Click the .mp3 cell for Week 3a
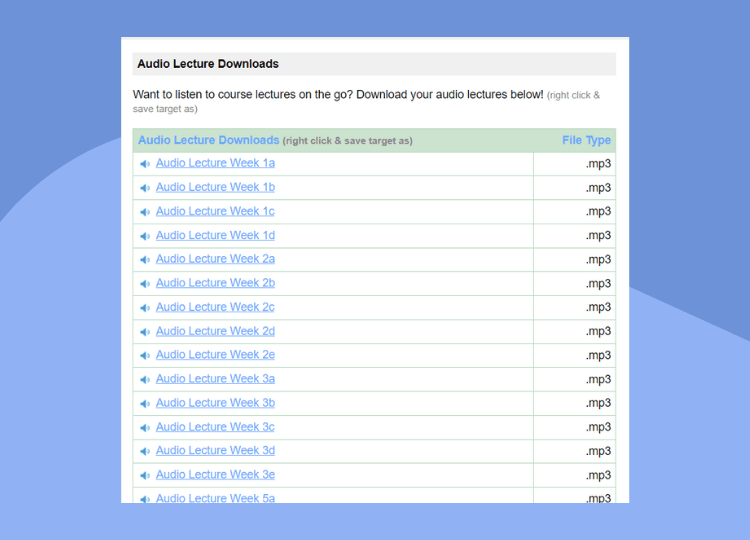The width and height of the screenshot is (750, 540). click(x=574, y=379)
